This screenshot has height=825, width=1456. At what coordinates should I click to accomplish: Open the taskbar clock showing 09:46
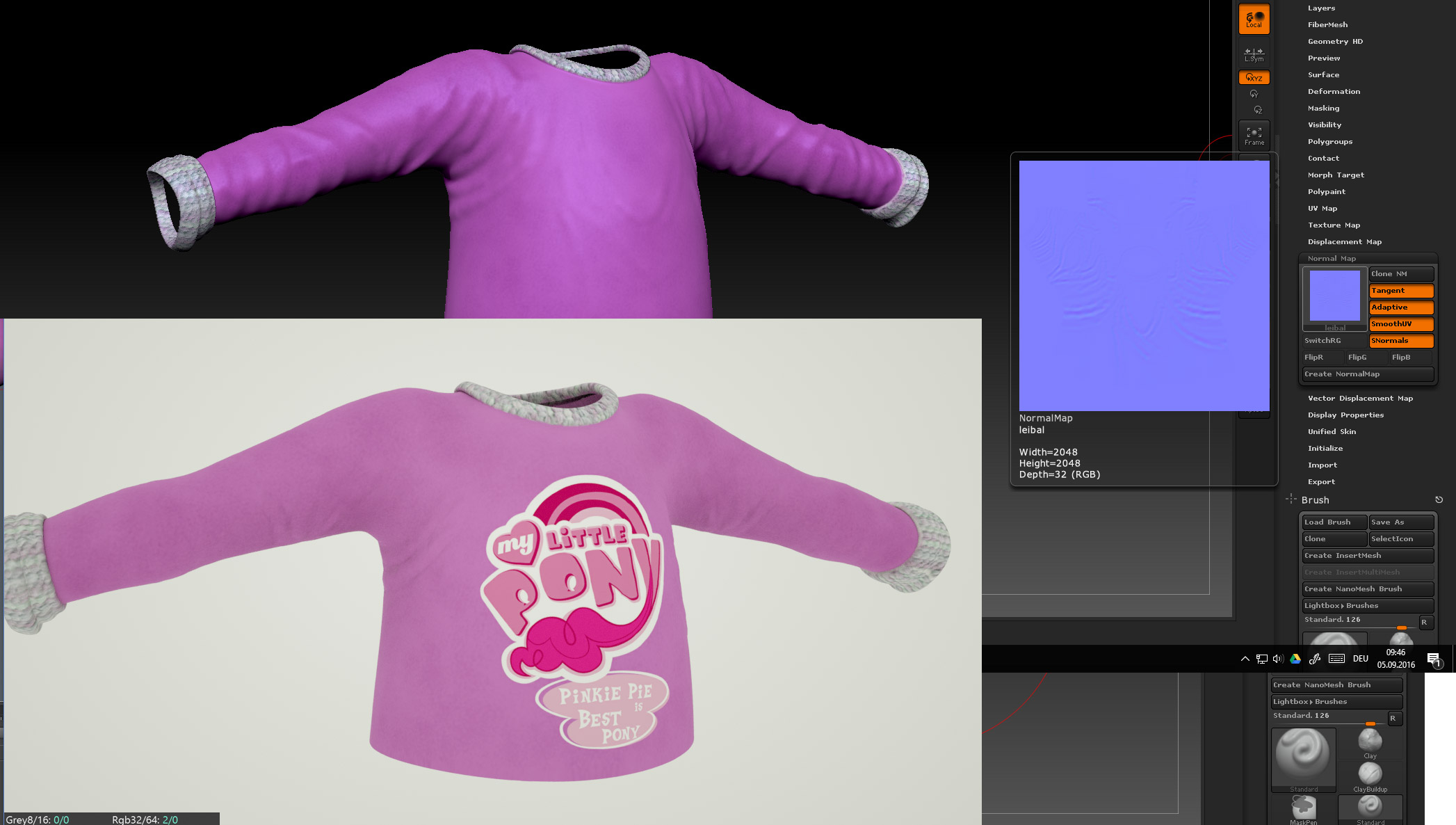click(1396, 659)
